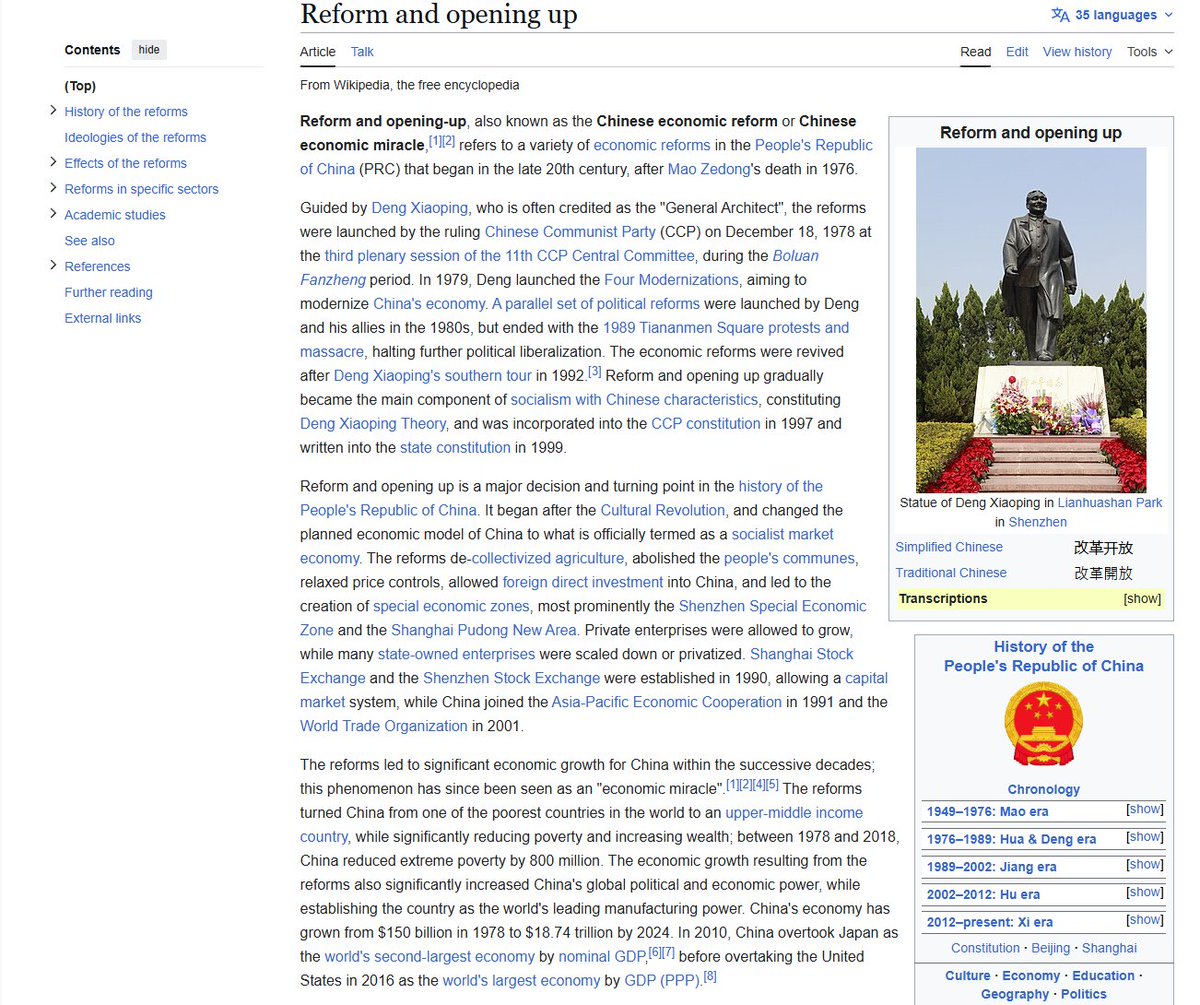This screenshot has height=1005, width=1200.
Task: Select the Edit tab
Action: [x=1017, y=52]
